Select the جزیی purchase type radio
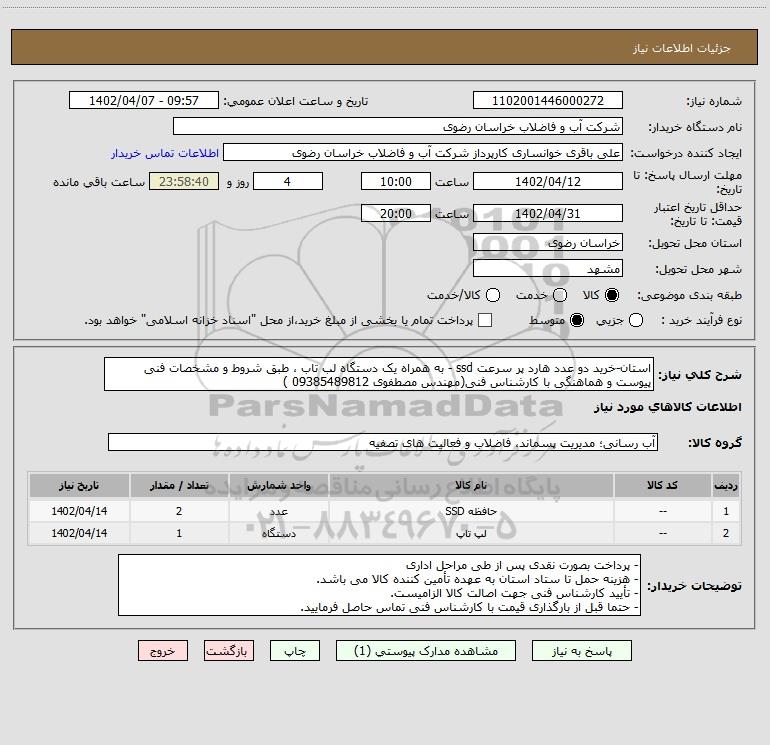This screenshot has height=745, width=770. tap(636, 320)
